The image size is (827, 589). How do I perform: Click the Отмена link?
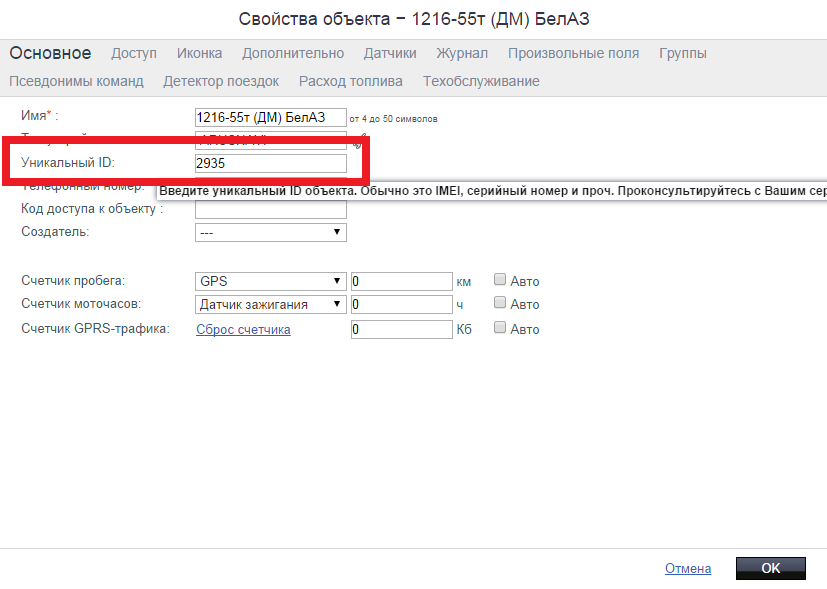(x=688, y=568)
